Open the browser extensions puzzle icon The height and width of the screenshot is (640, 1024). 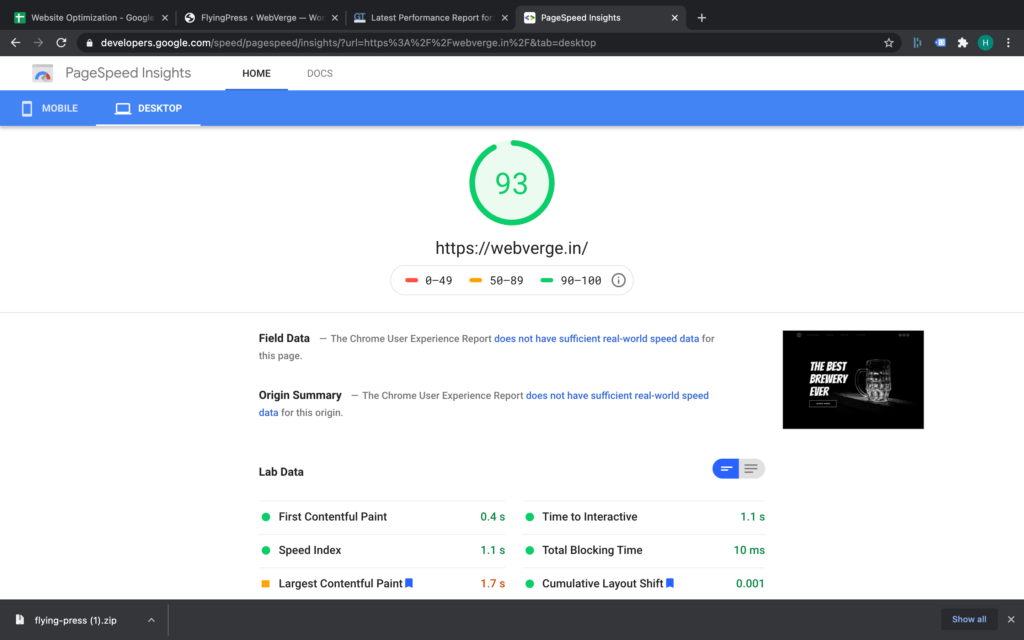(x=961, y=42)
